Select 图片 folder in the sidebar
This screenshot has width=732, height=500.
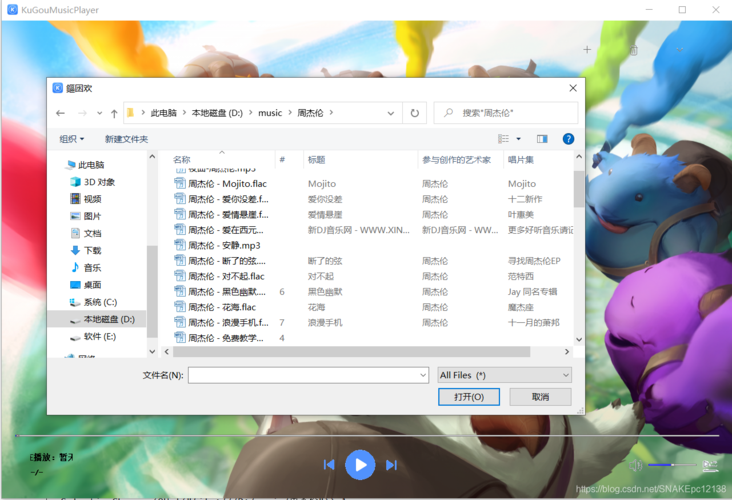point(86,216)
